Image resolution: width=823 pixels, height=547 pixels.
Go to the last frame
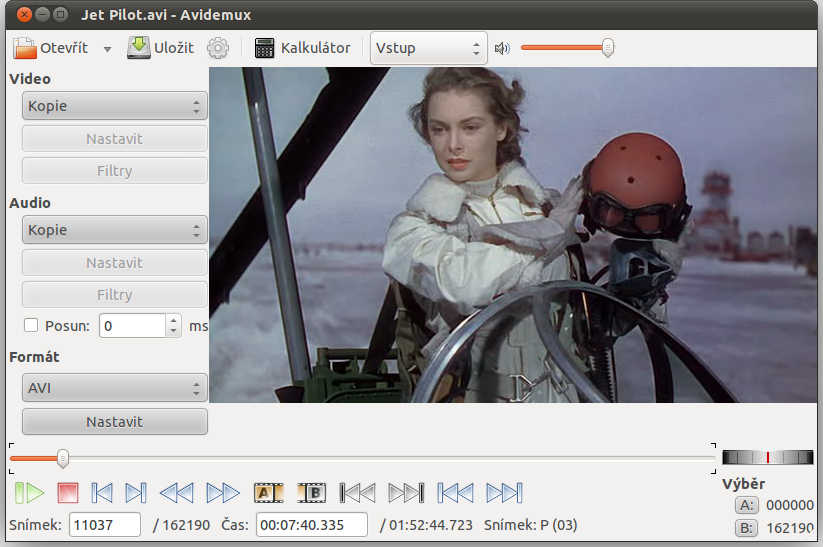pos(504,493)
